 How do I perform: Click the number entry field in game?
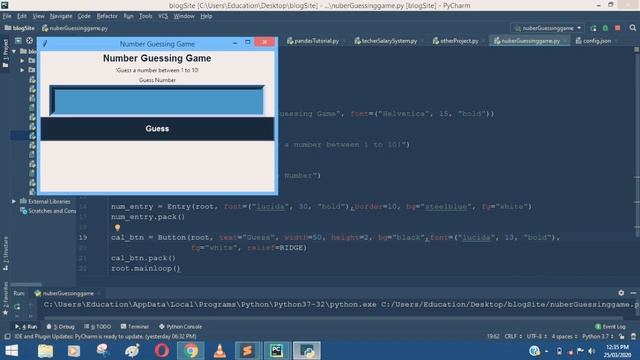point(157,101)
